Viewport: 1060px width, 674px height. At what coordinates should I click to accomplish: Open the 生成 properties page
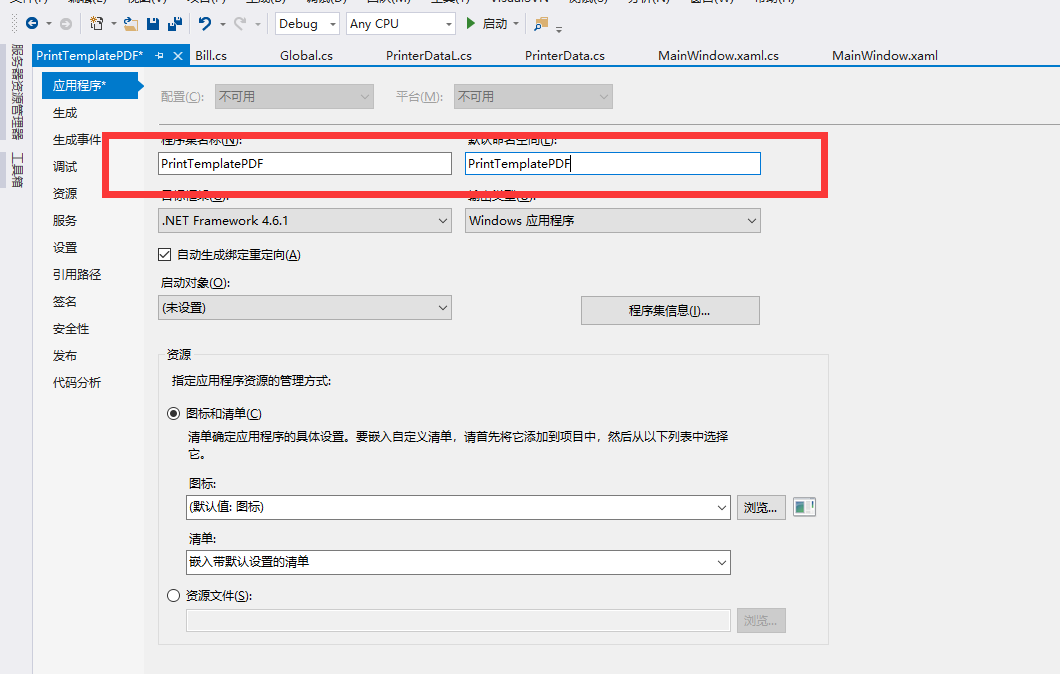65,112
